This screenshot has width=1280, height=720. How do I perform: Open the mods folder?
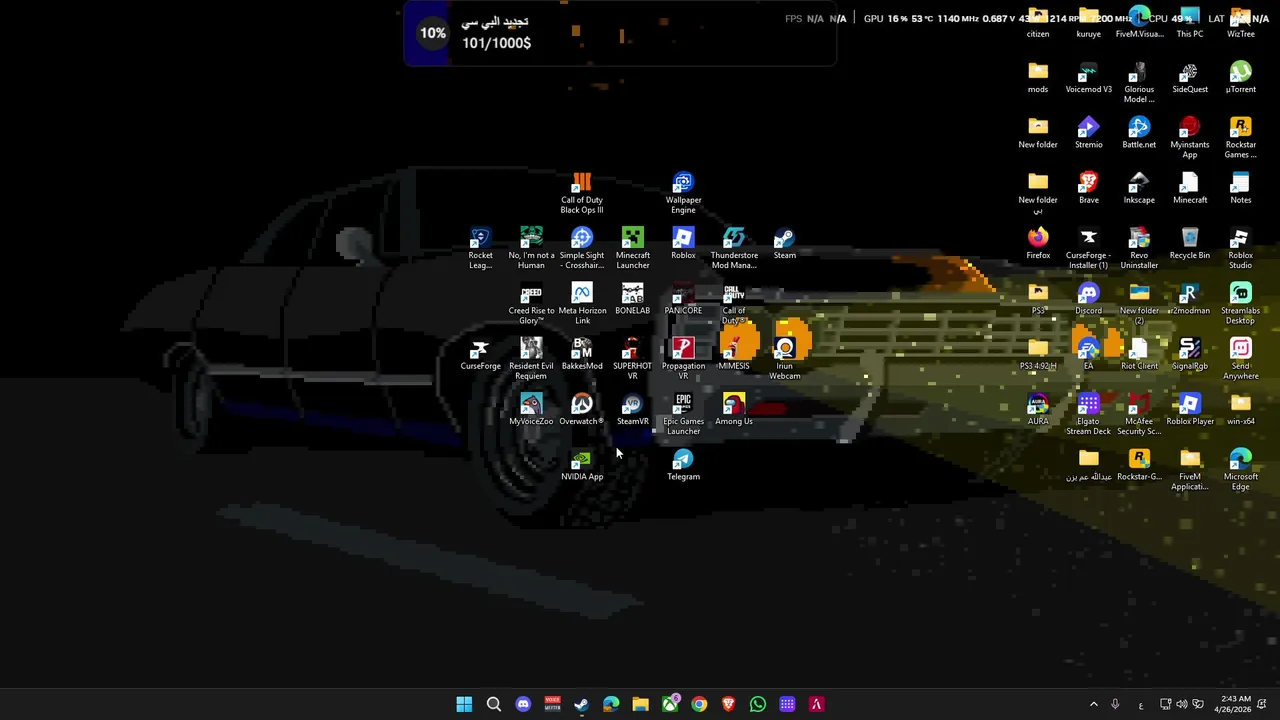(x=1038, y=78)
